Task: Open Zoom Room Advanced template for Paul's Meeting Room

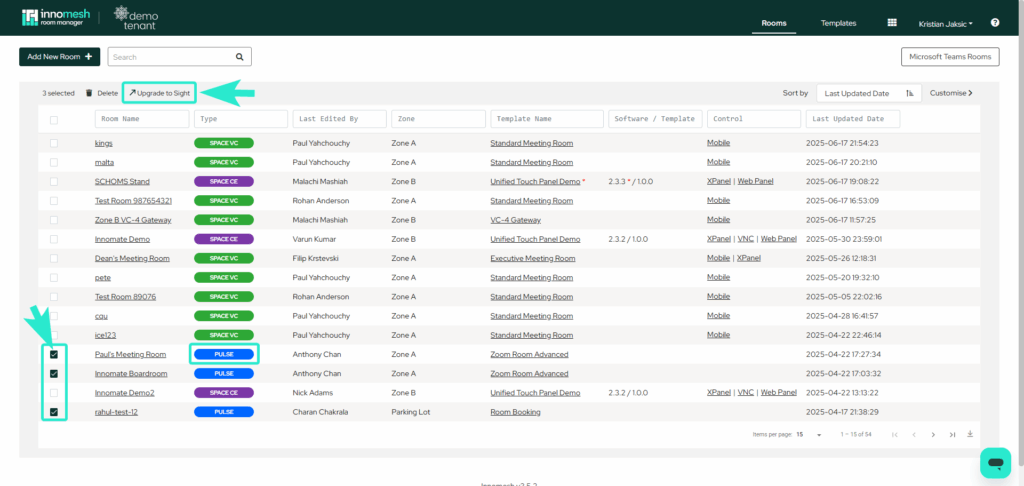Action: (529, 355)
